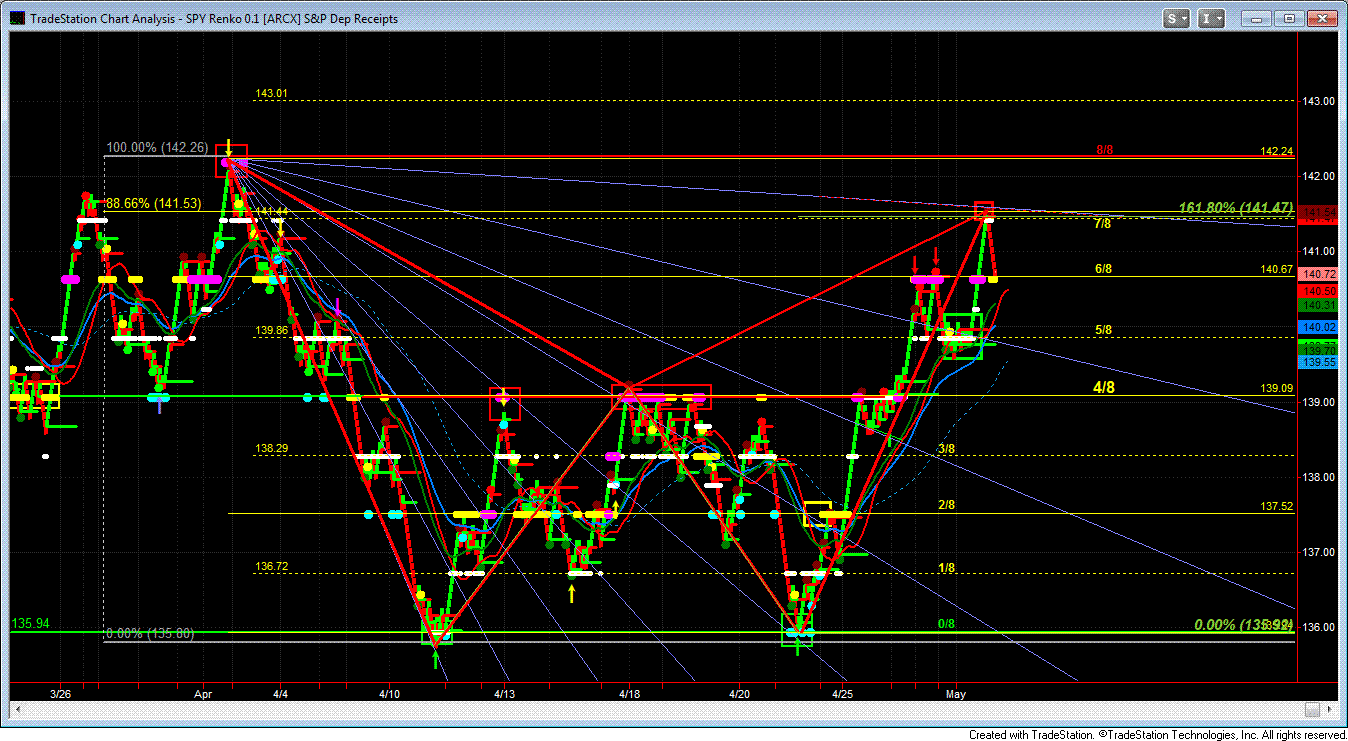1348x741 pixels.
Task: Click the '139.00' price axis value
Action: [x=1318, y=402]
